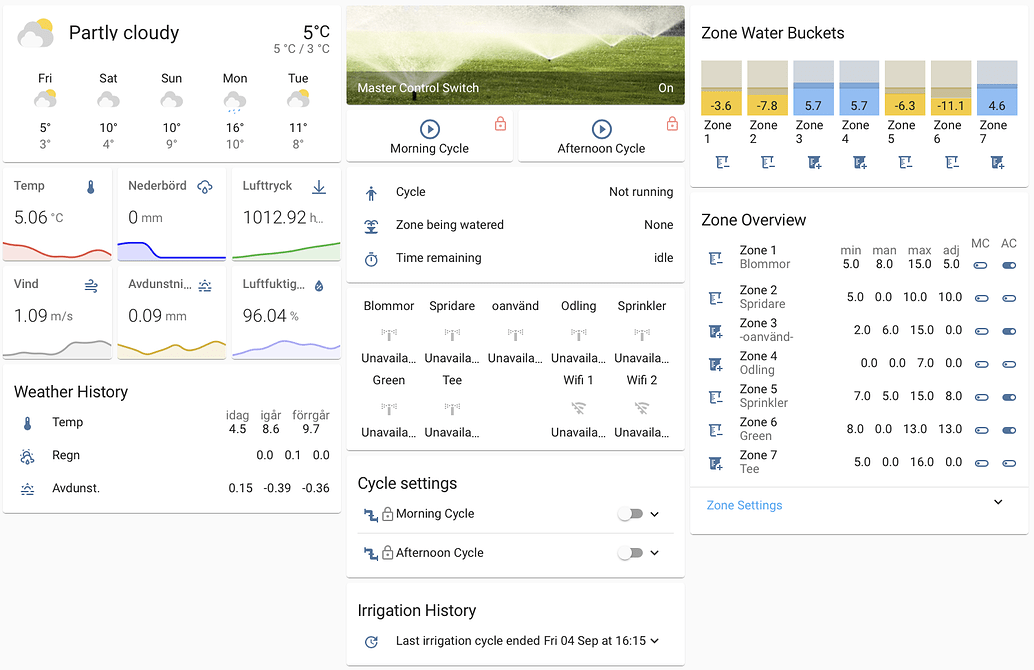Expand the Morning Cycle settings row
The width and height of the screenshot is (1034, 670).
tap(655, 513)
